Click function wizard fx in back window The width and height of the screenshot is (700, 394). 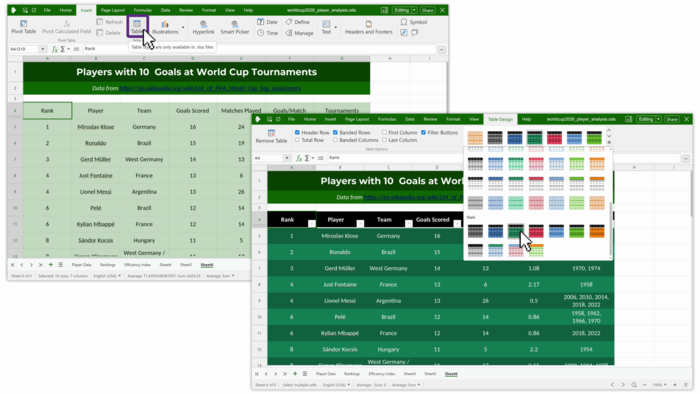point(55,49)
